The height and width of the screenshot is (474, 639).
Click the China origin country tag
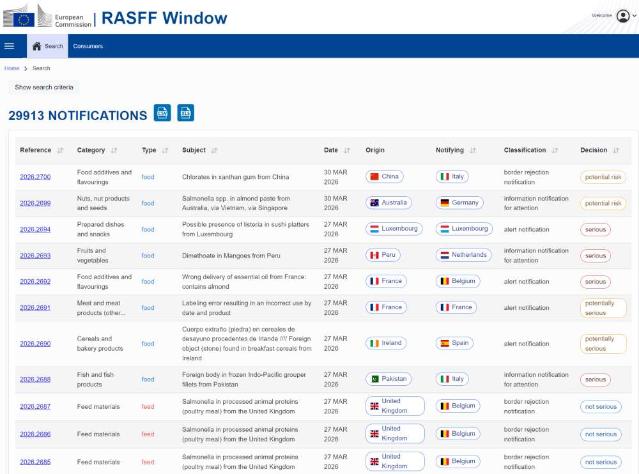click(x=384, y=177)
